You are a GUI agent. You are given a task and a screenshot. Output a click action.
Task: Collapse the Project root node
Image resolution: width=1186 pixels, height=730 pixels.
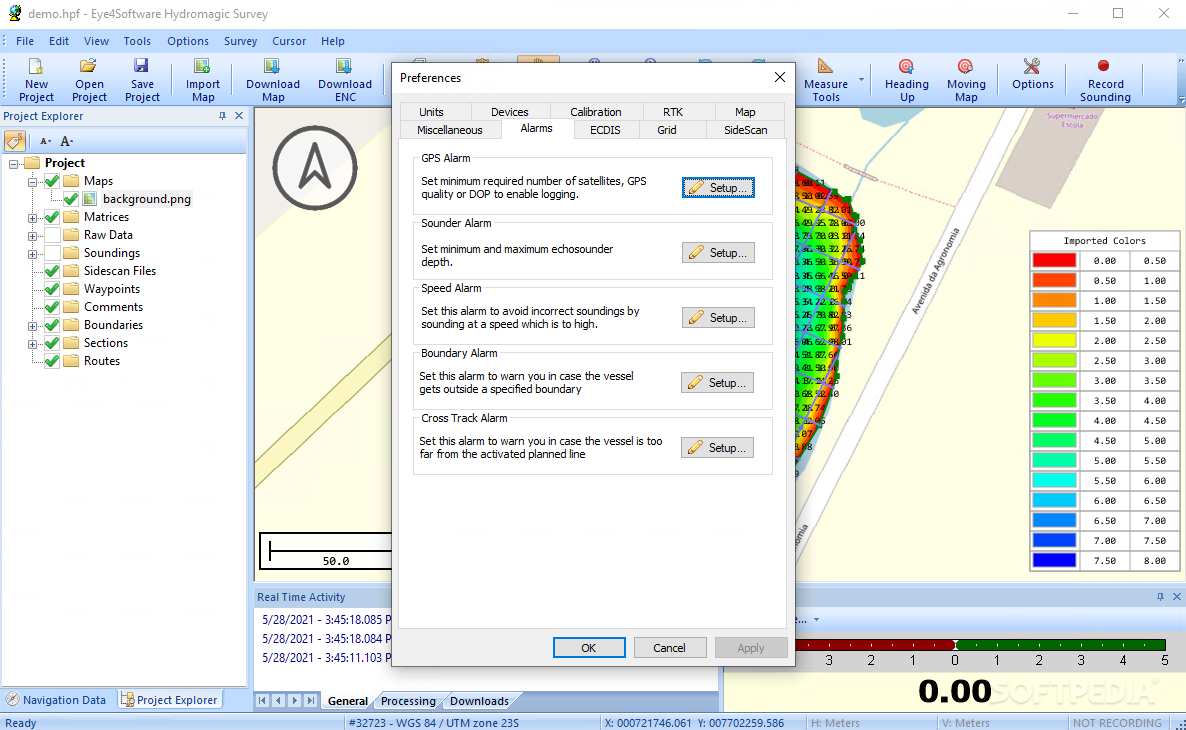14,163
